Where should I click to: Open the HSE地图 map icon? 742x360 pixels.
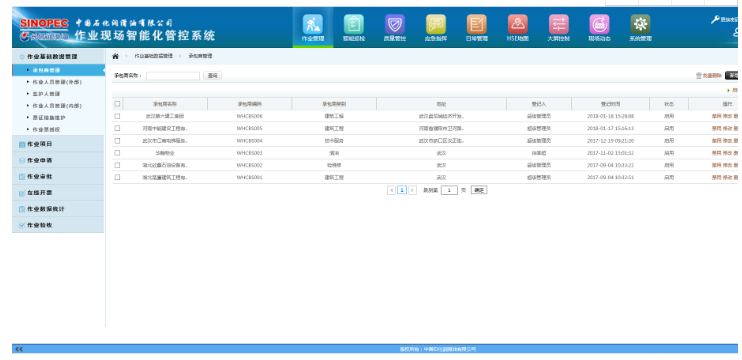coord(518,24)
